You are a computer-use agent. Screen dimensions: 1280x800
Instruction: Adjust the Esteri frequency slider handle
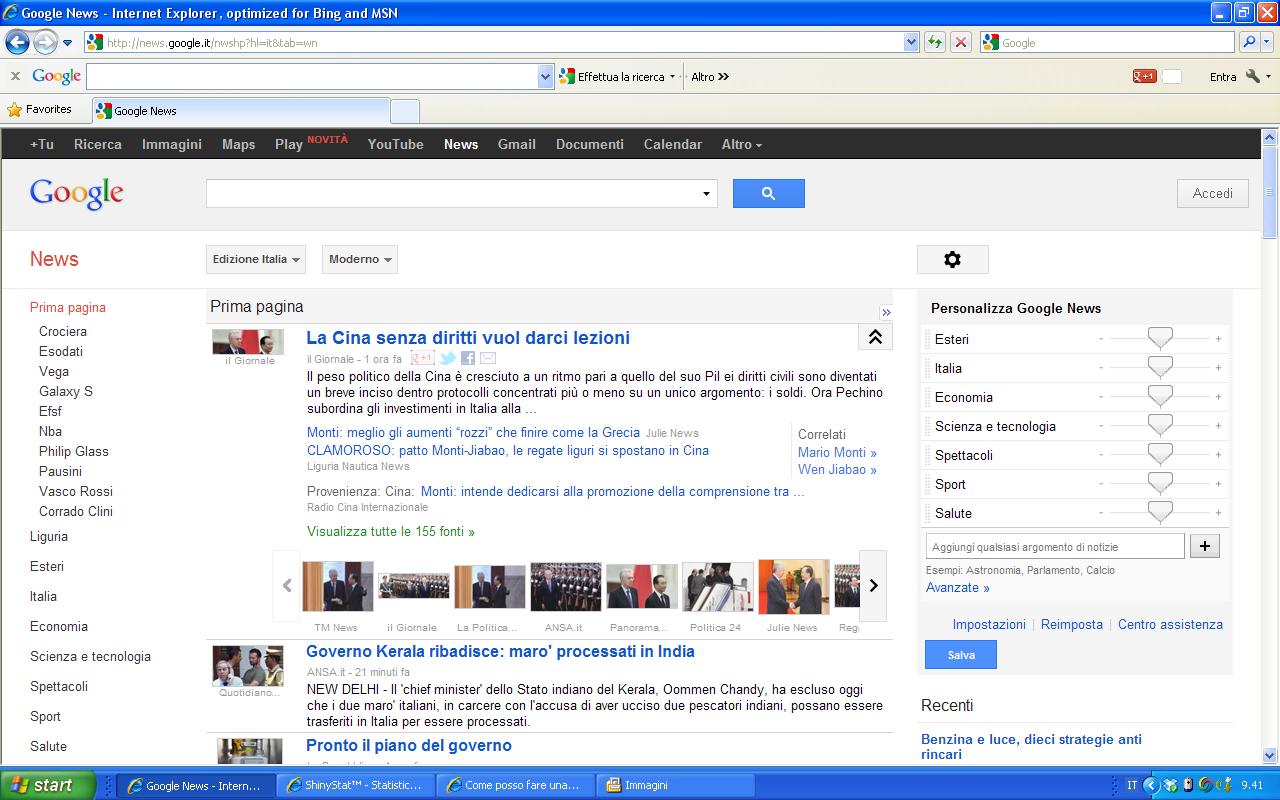click(x=1160, y=339)
